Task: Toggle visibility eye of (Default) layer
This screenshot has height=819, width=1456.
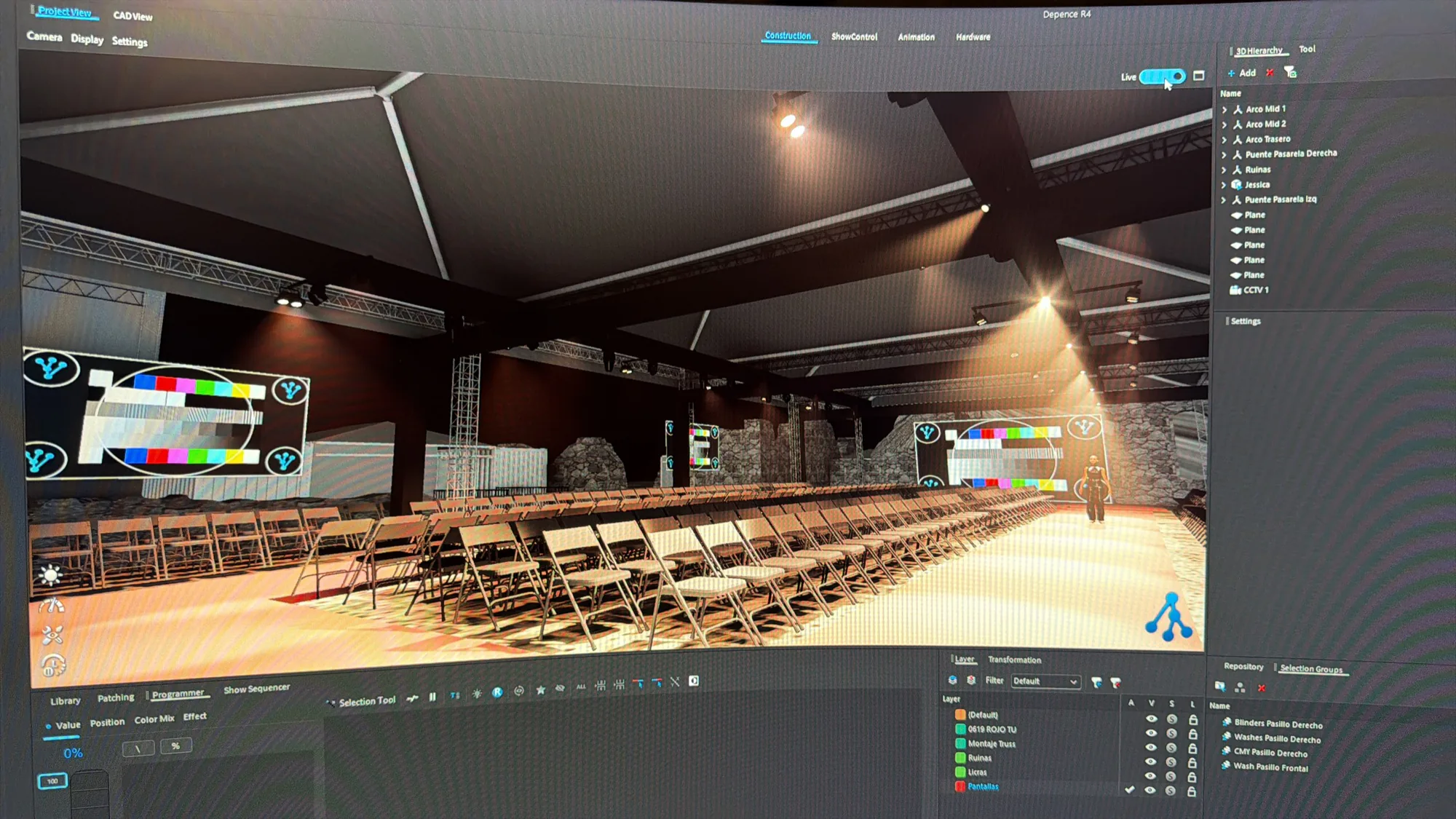Action: (1151, 719)
